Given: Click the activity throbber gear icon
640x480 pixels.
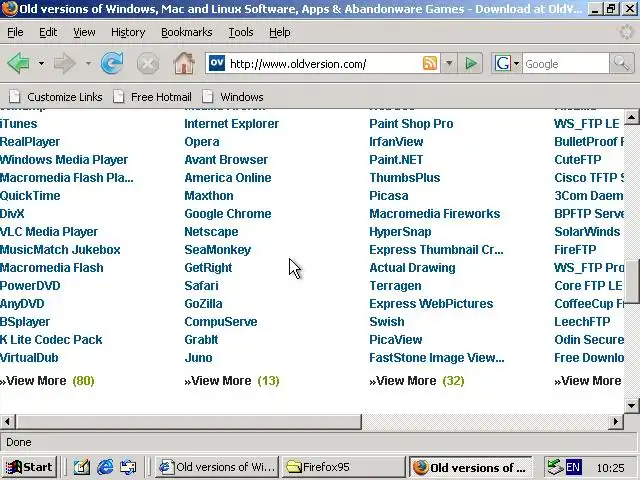Looking at the screenshot, I should click(x=626, y=32).
